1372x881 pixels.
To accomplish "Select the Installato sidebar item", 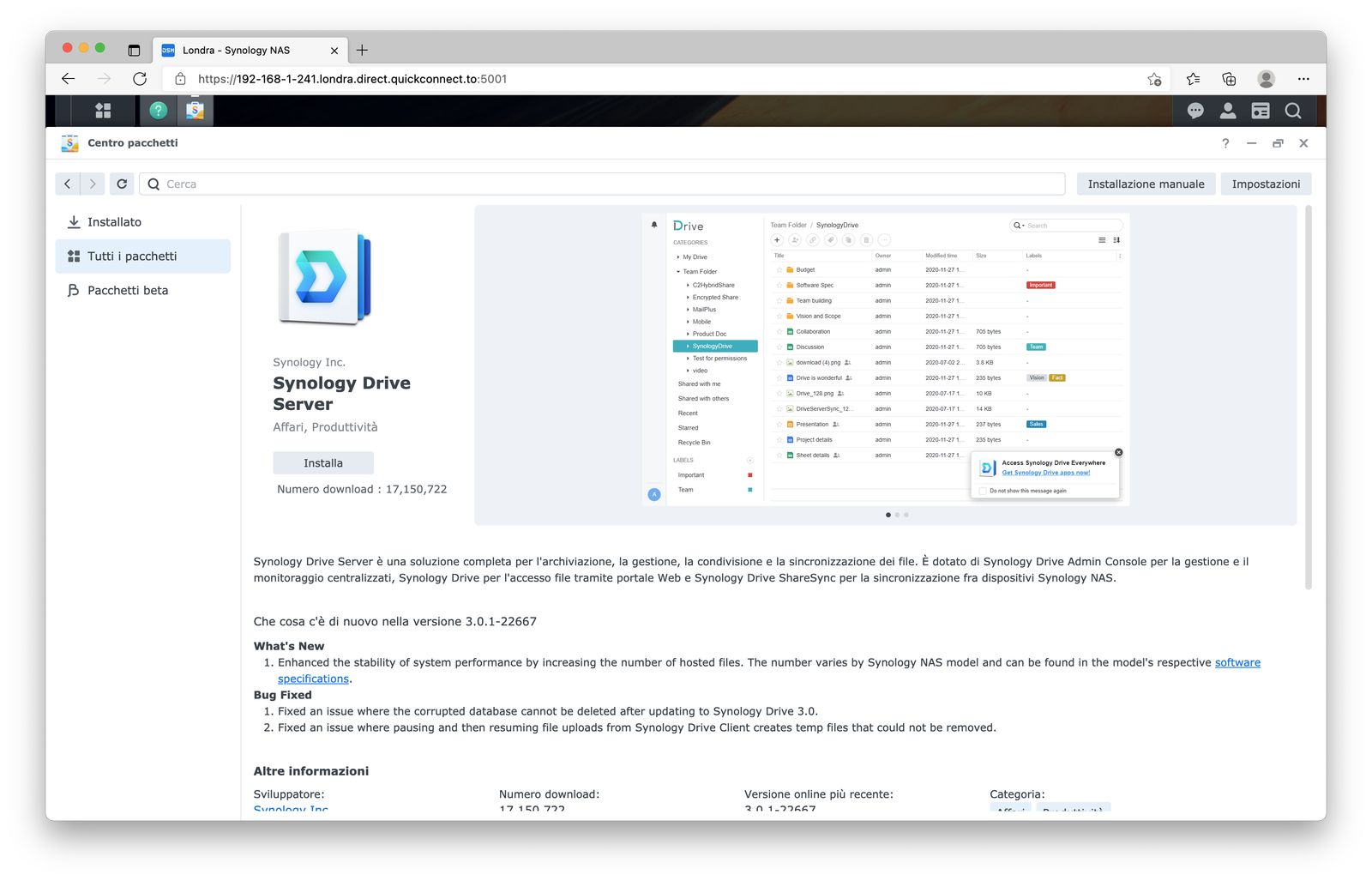I will 143,222.
